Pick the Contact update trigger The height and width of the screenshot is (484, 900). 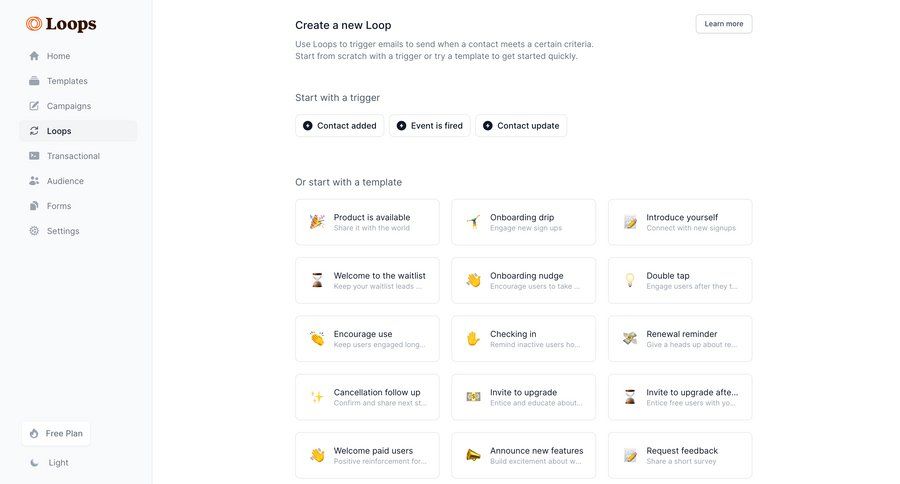(x=521, y=126)
